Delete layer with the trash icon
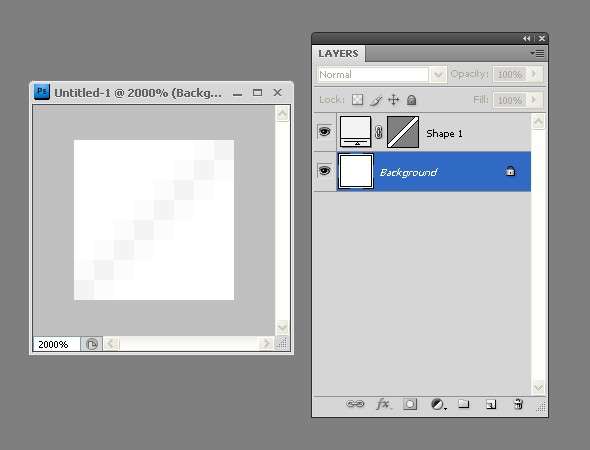Image resolution: width=590 pixels, height=450 pixels. pyautogui.click(x=518, y=404)
